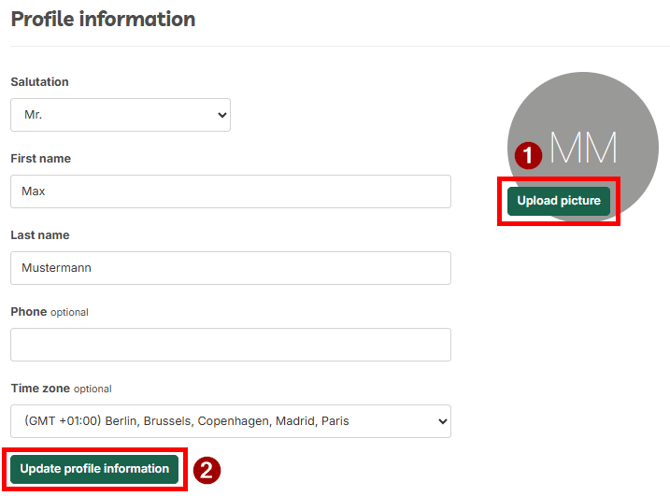Click into the empty Phone field
Image resolution: width=670 pixels, height=496 pixels.
[x=231, y=345]
